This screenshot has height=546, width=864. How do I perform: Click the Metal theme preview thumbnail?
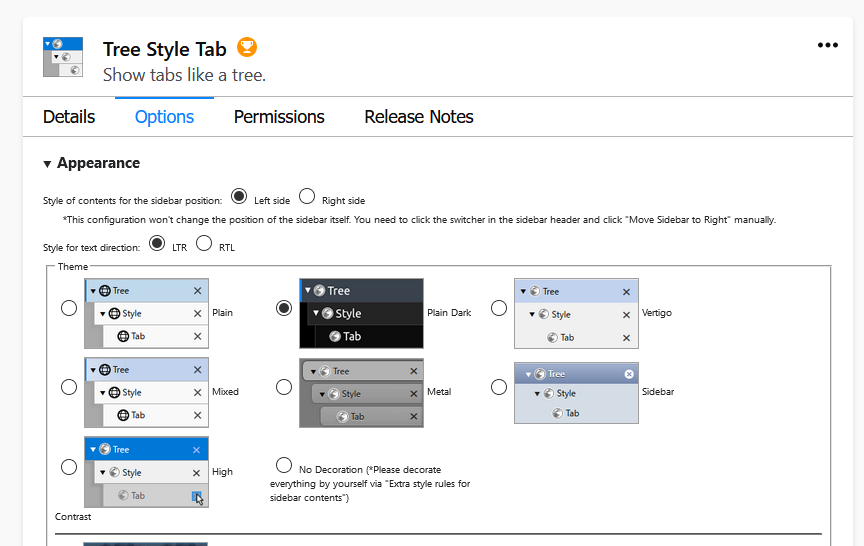pos(361,393)
